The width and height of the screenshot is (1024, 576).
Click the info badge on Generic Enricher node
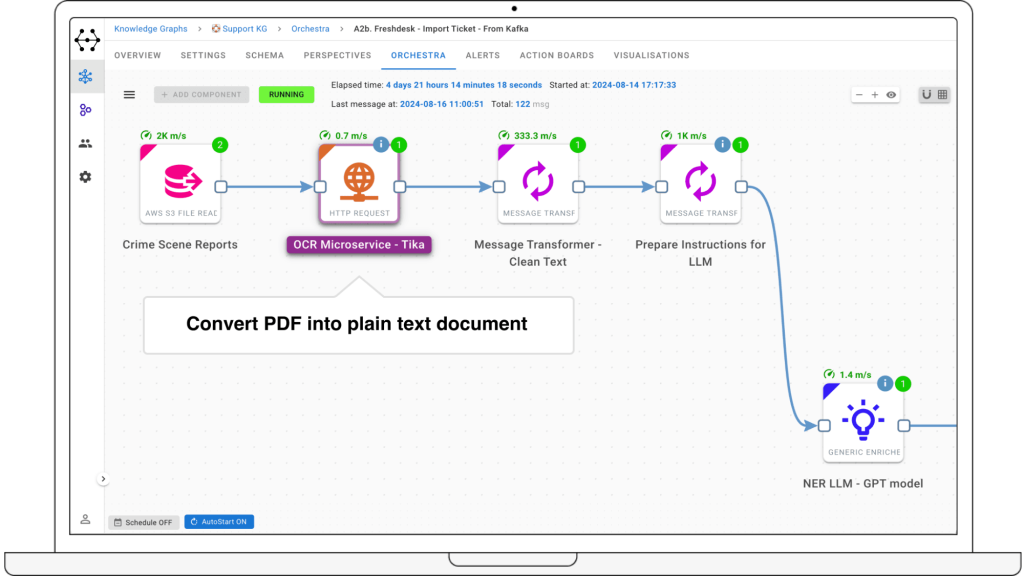coord(885,384)
